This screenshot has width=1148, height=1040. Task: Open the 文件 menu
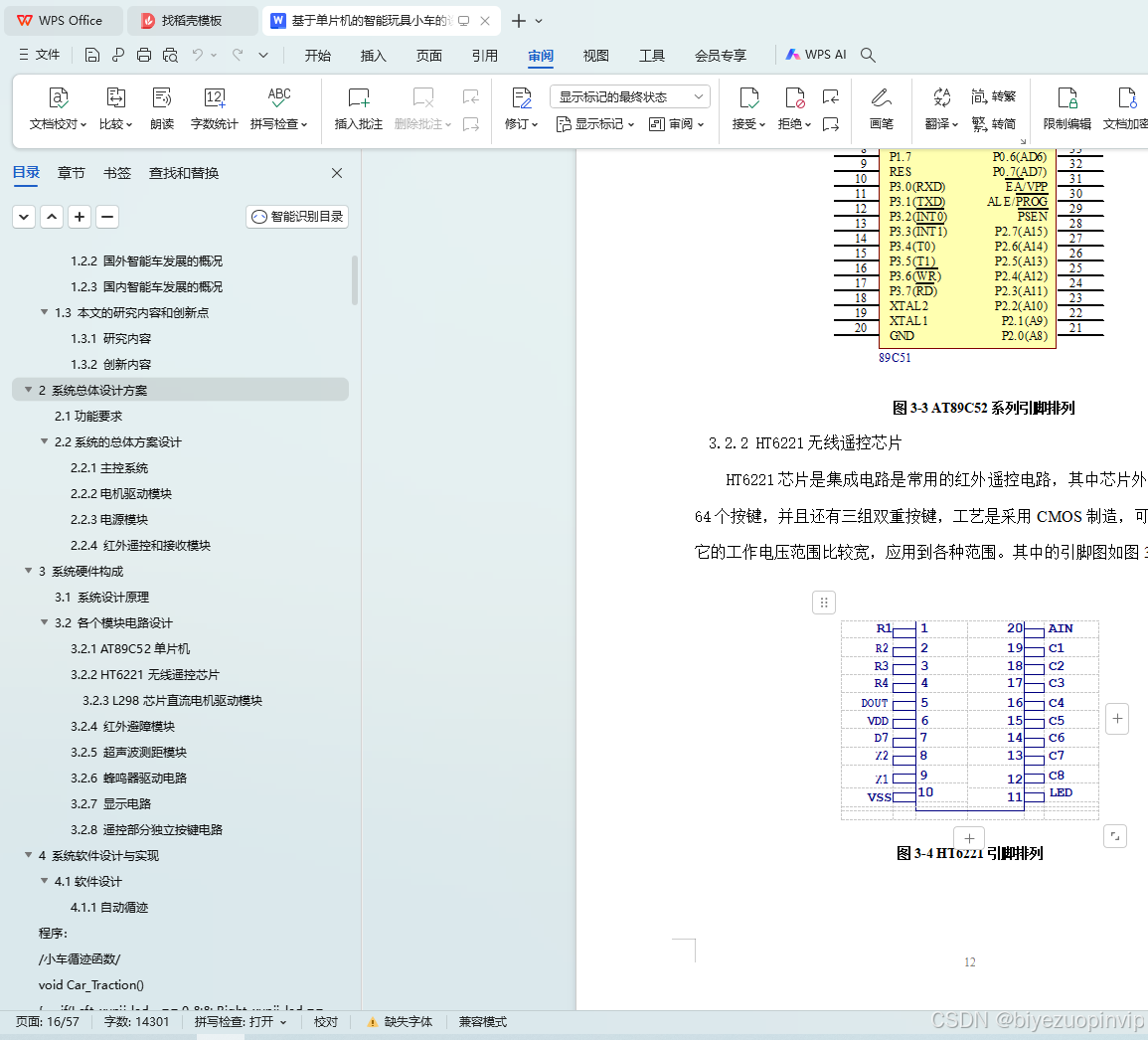pos(40,55)
